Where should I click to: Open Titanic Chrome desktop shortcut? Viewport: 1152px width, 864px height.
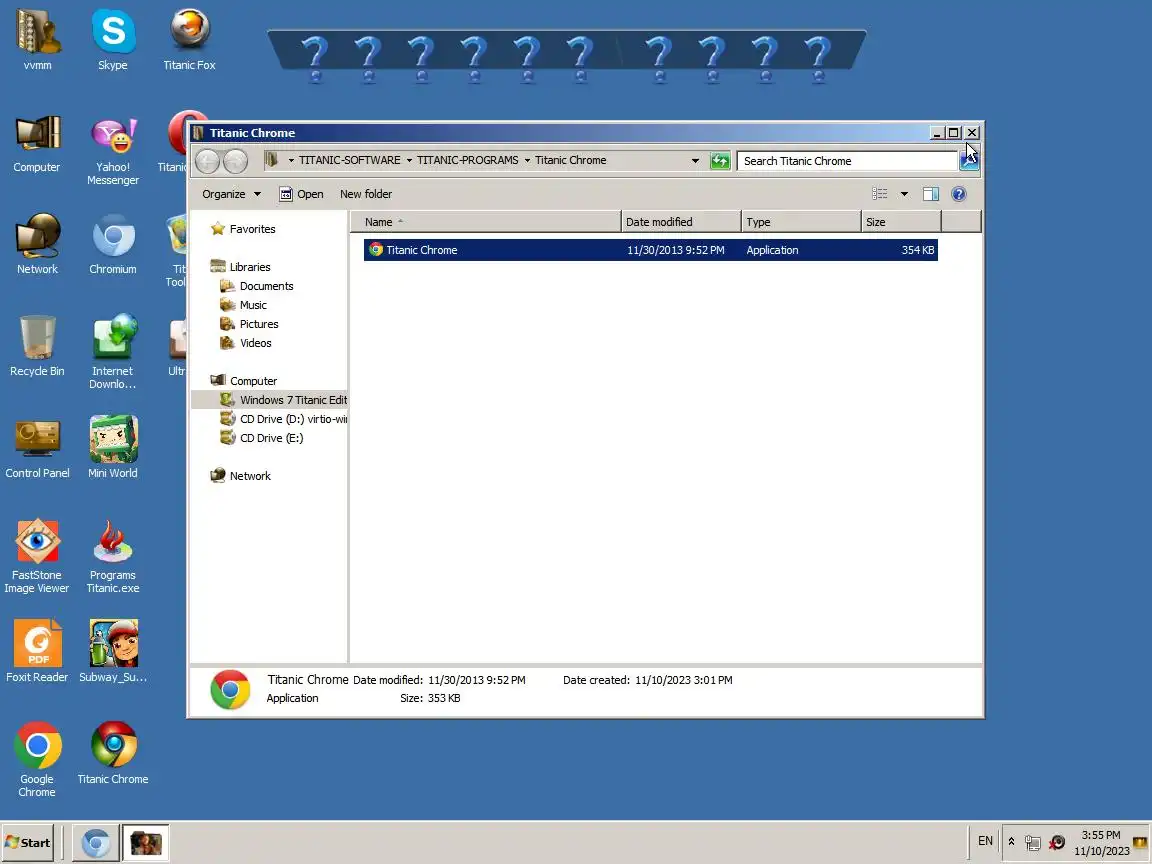coord(112,753)
